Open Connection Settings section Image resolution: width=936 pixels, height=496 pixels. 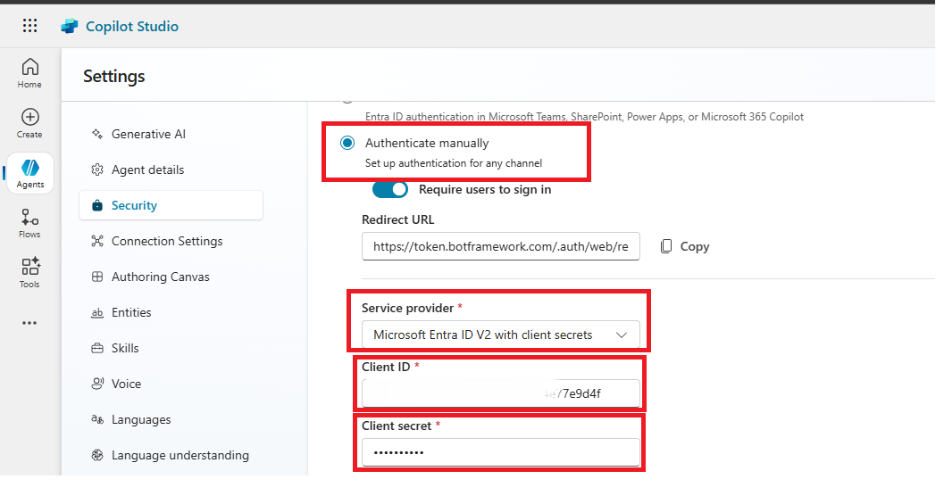coord(166,241)
